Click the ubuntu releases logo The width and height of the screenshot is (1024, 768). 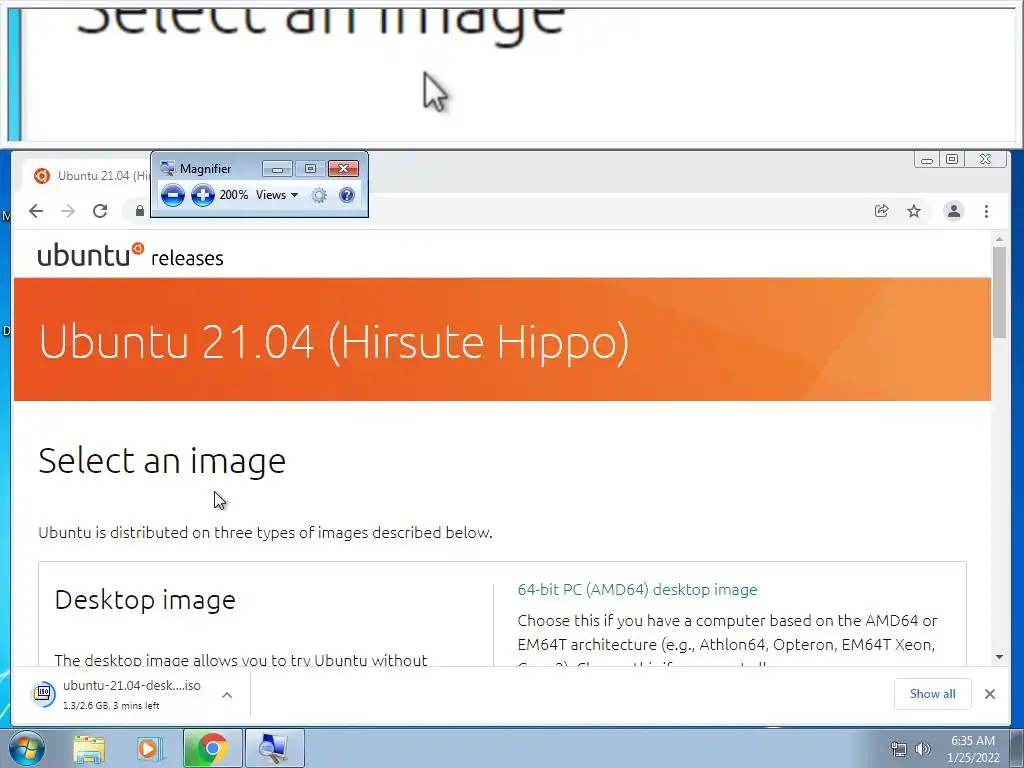(x=131, y=255)
